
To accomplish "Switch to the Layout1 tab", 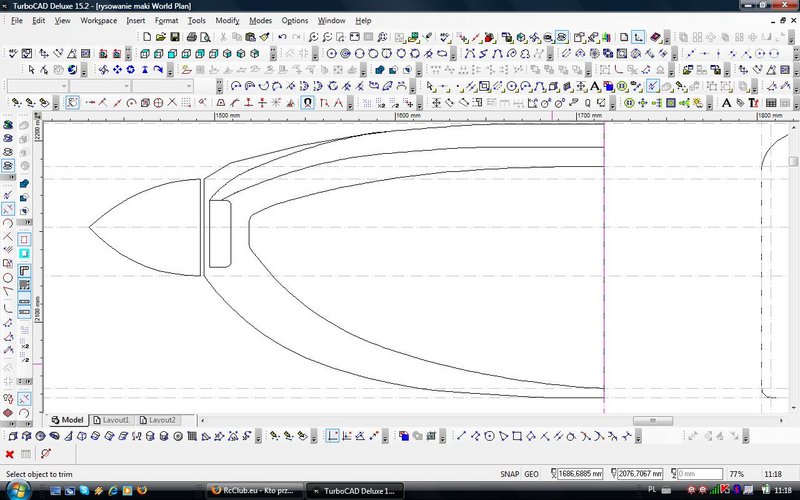I will tap(112, 420).
